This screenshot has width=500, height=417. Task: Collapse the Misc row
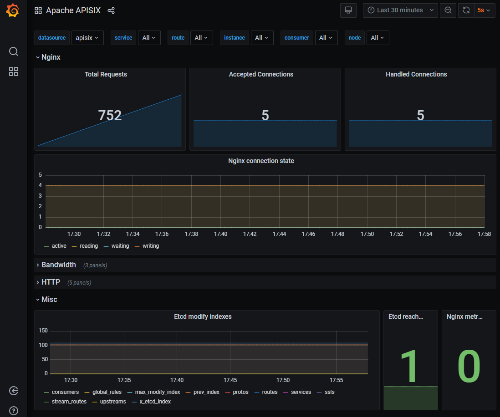(47, 299)
